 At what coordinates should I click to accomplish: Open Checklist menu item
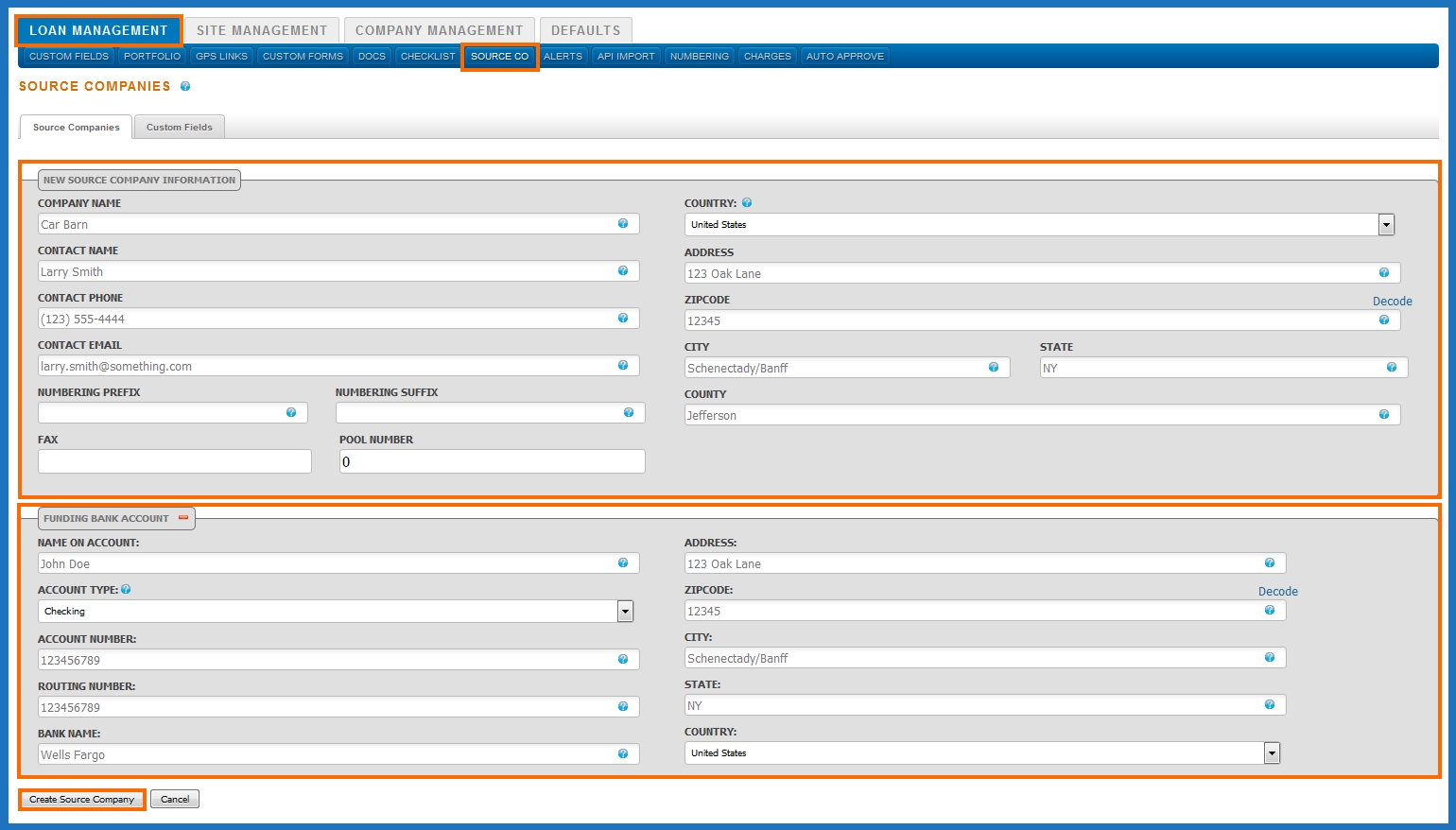pos(428,57)
